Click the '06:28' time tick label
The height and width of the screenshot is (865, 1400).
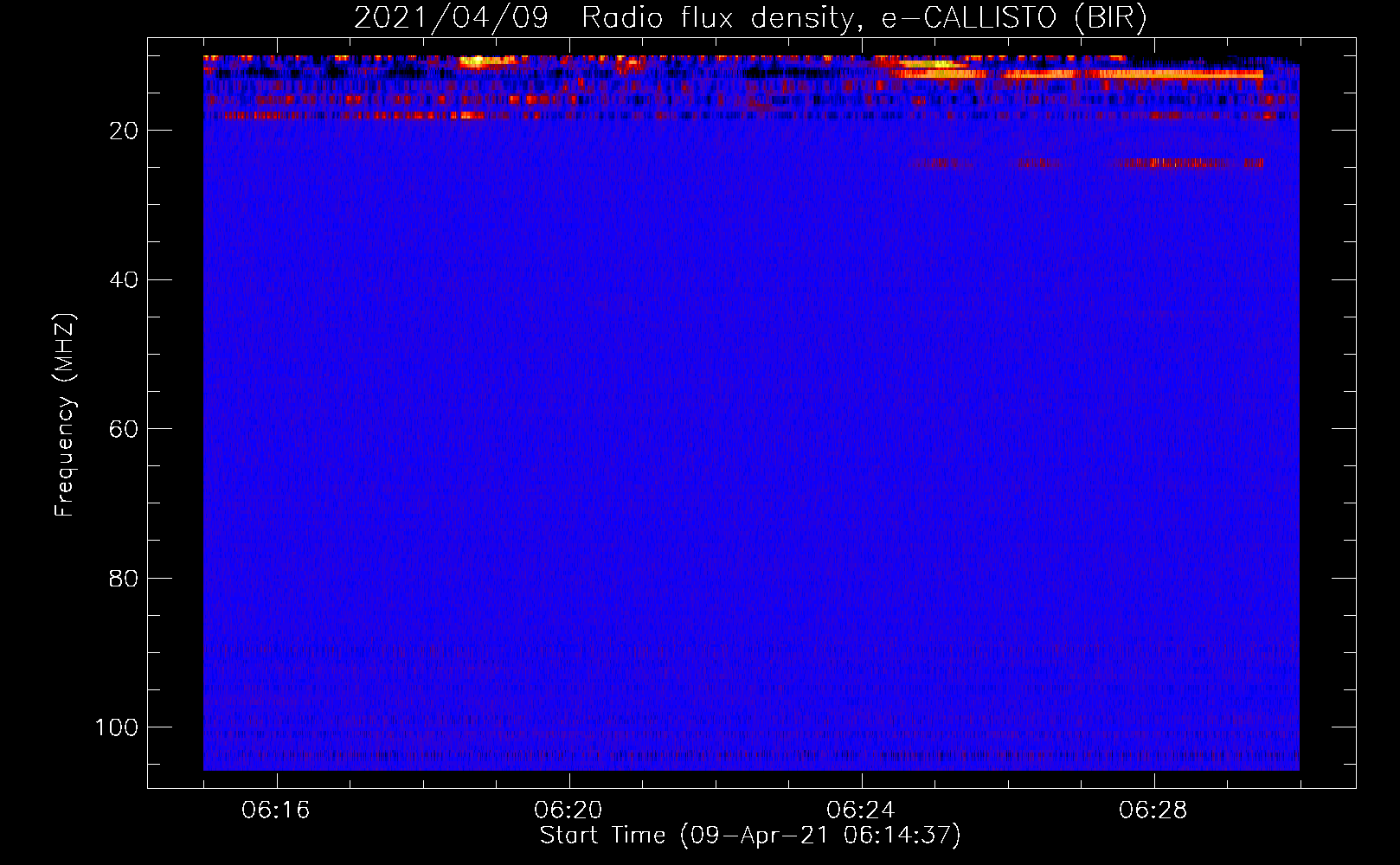[x=1153, y=811]
